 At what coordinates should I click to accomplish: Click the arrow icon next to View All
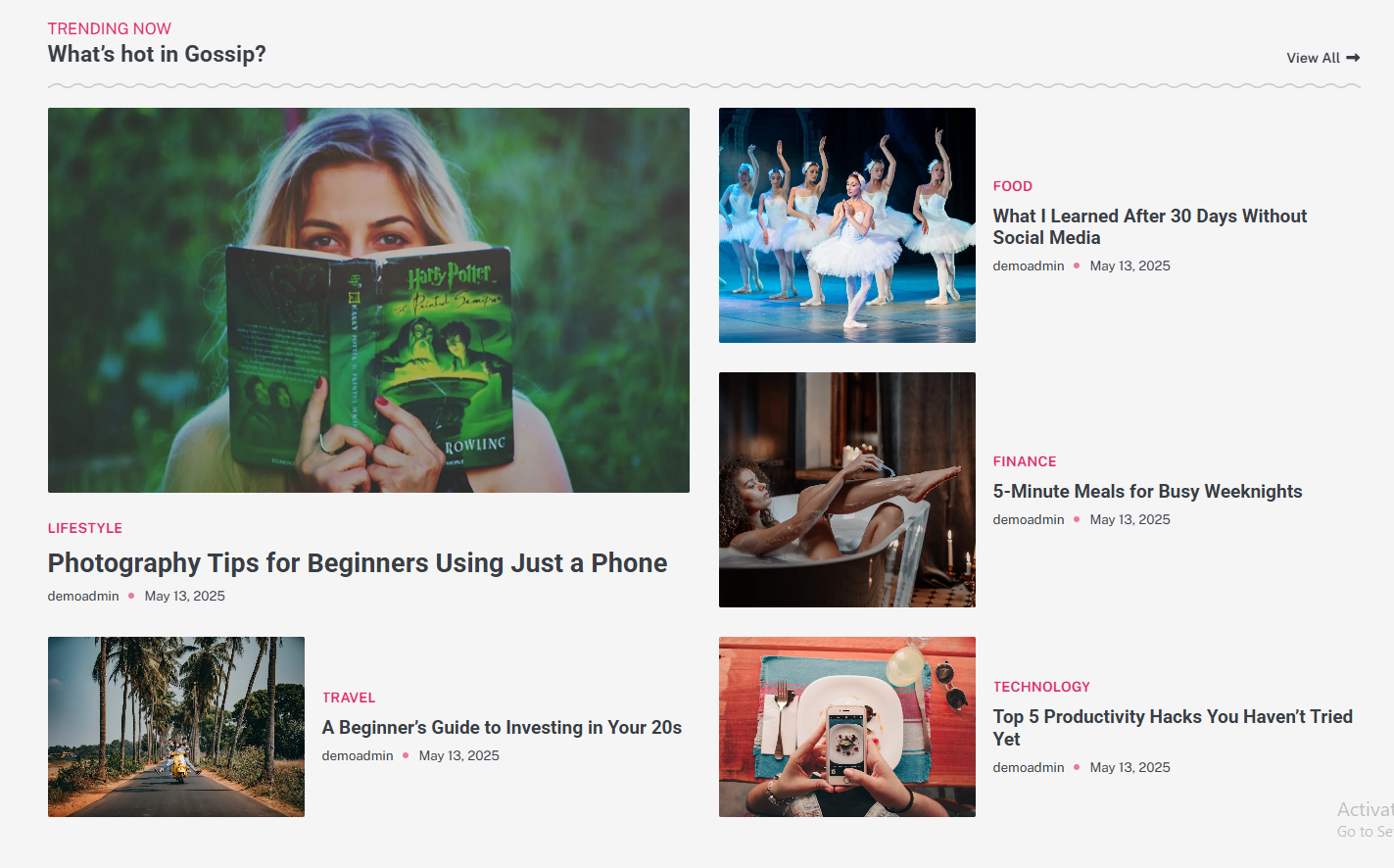[1353, 58]
